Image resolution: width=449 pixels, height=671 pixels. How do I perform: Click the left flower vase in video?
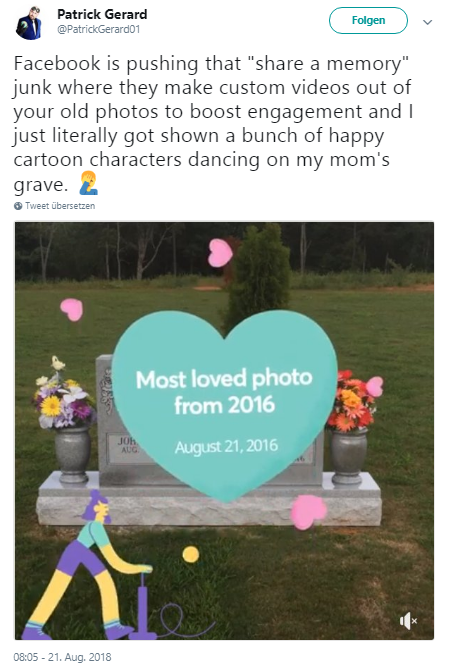click(x=72, y=454)
